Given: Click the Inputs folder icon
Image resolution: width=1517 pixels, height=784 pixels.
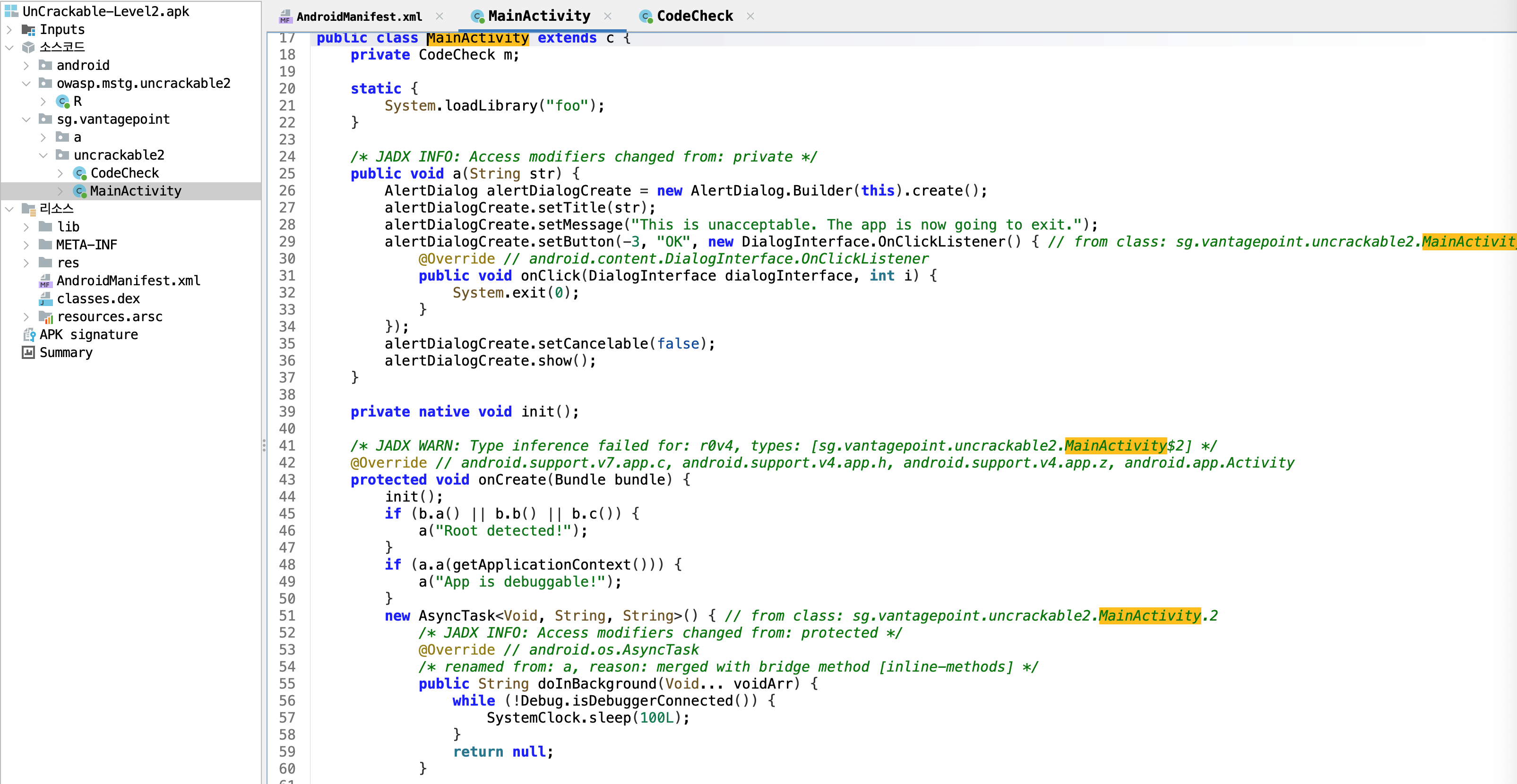Looking at the screenshot, I should click(x=28, y=29).
